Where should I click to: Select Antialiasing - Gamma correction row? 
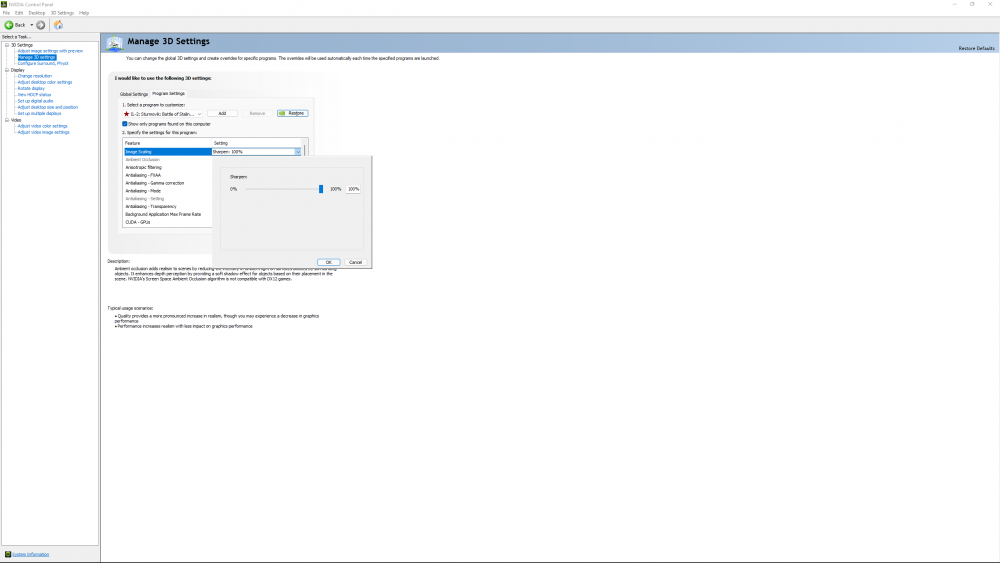coord(167,183)
